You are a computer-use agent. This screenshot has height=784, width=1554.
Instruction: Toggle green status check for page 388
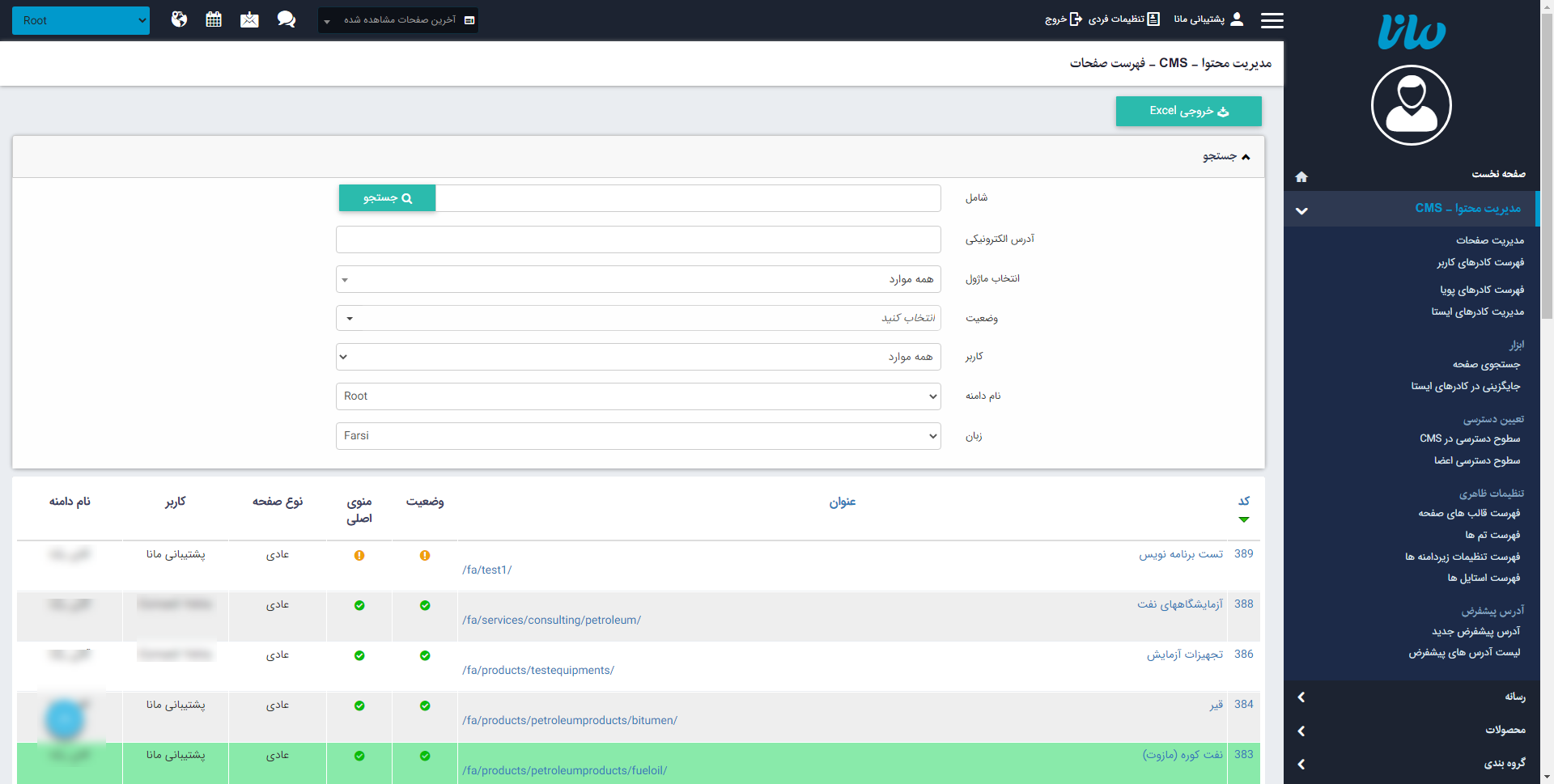click(425, 605)
